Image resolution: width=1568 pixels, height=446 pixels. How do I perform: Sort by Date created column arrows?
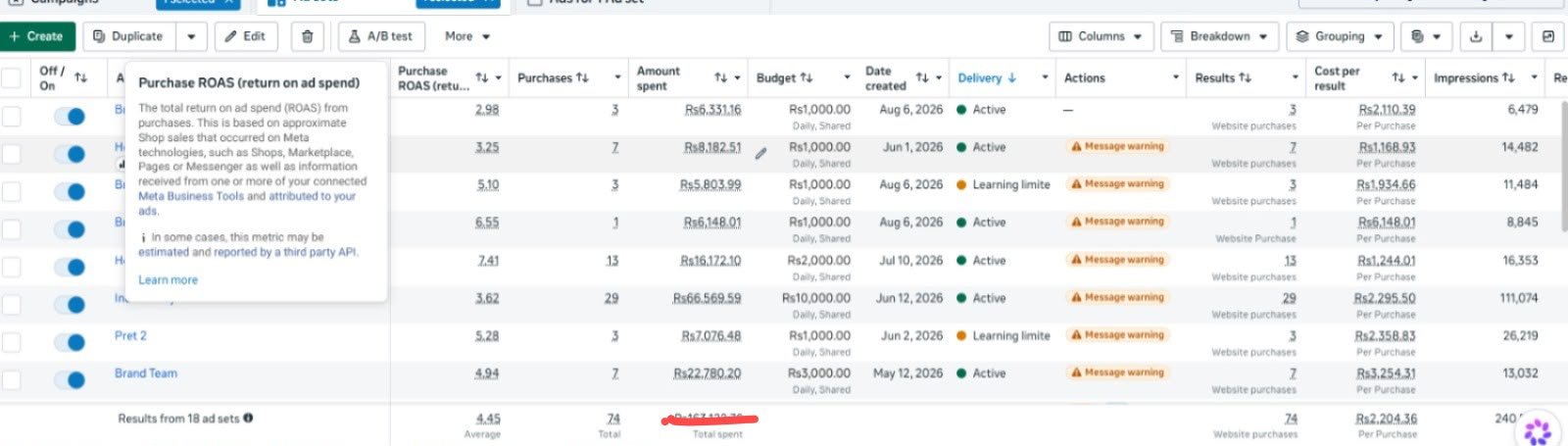[922, 77]
